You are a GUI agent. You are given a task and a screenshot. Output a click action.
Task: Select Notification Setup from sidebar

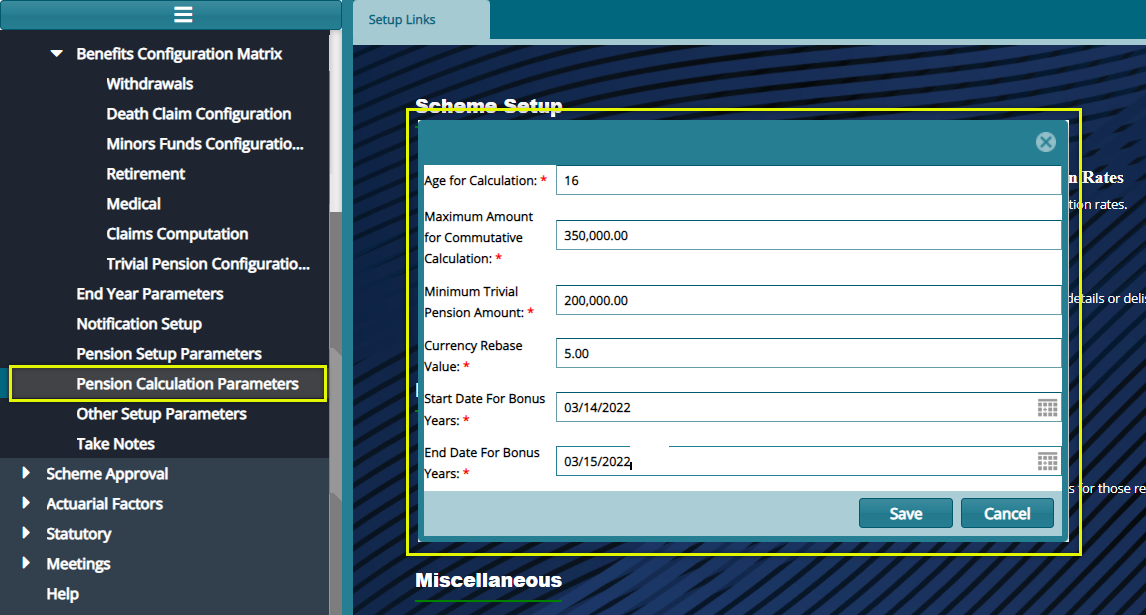tap(138, 323)
